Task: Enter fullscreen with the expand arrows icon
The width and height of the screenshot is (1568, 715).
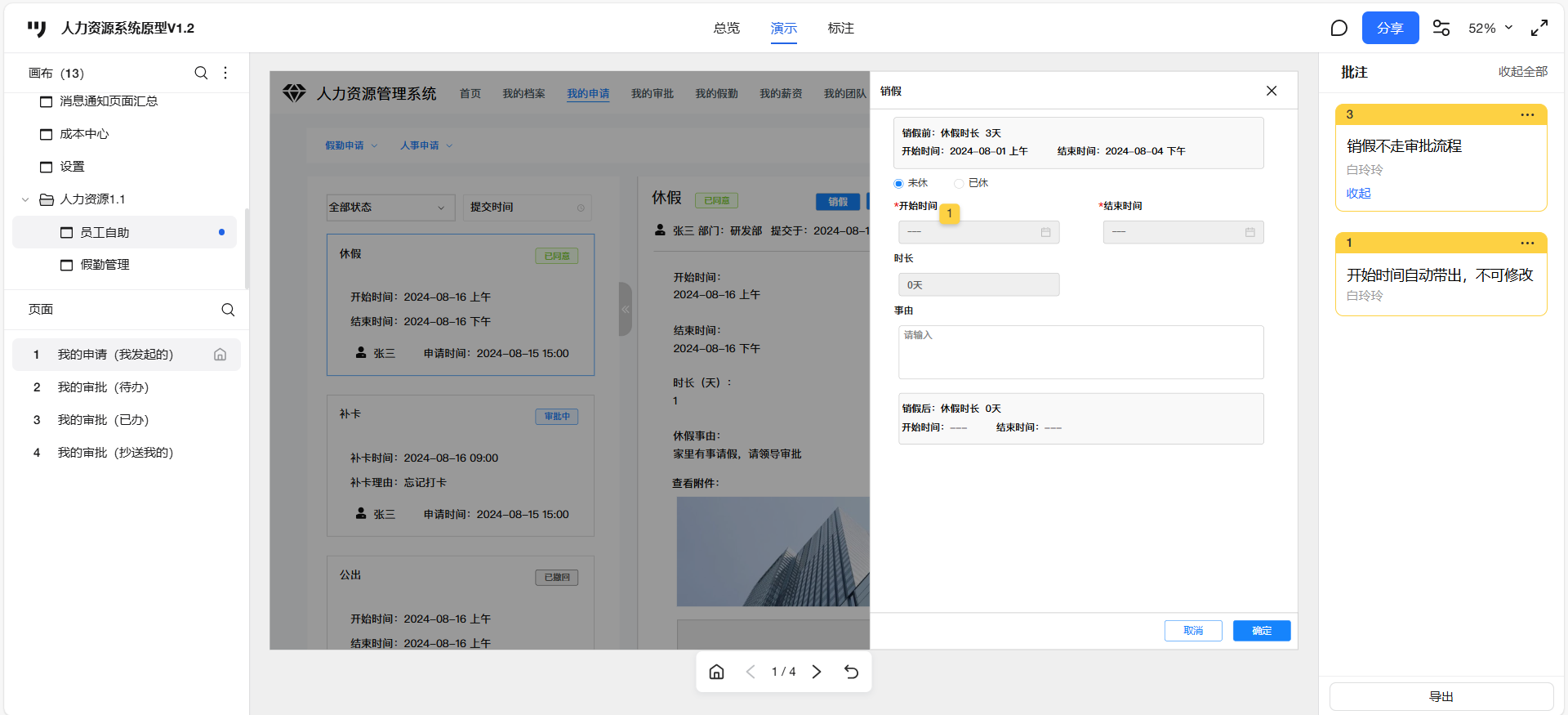Action: coord(1539,29)
